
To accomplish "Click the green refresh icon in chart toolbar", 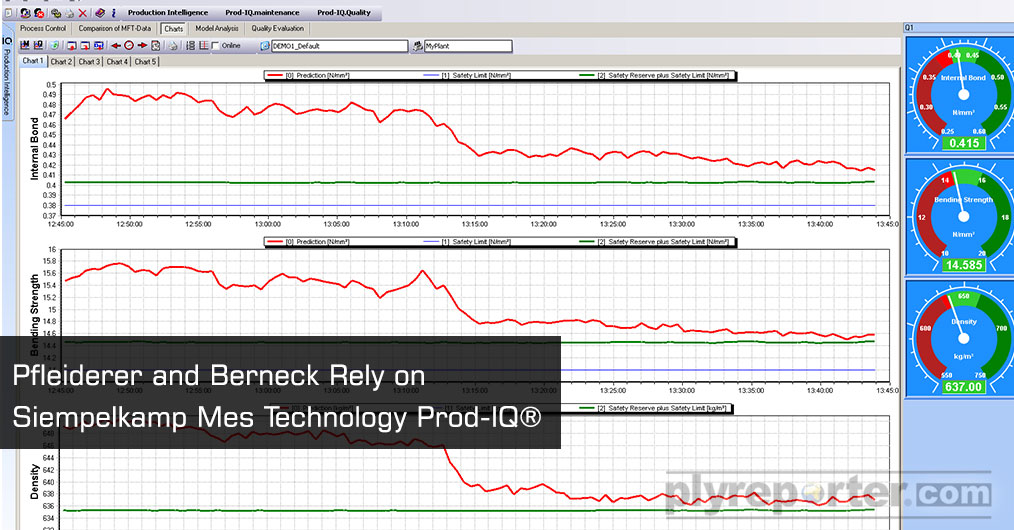I will pos(54,46).
